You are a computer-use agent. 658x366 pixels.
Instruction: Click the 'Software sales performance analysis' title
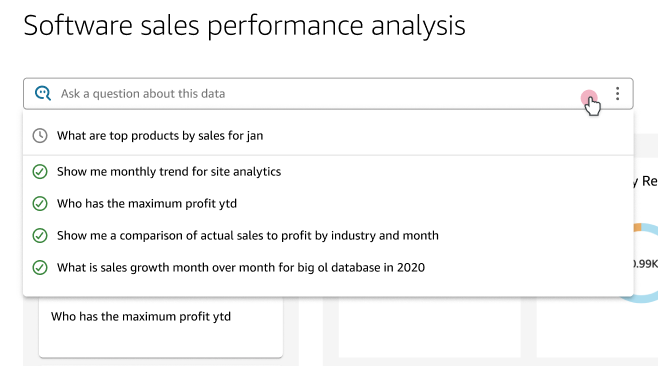[x=244, y=26]
